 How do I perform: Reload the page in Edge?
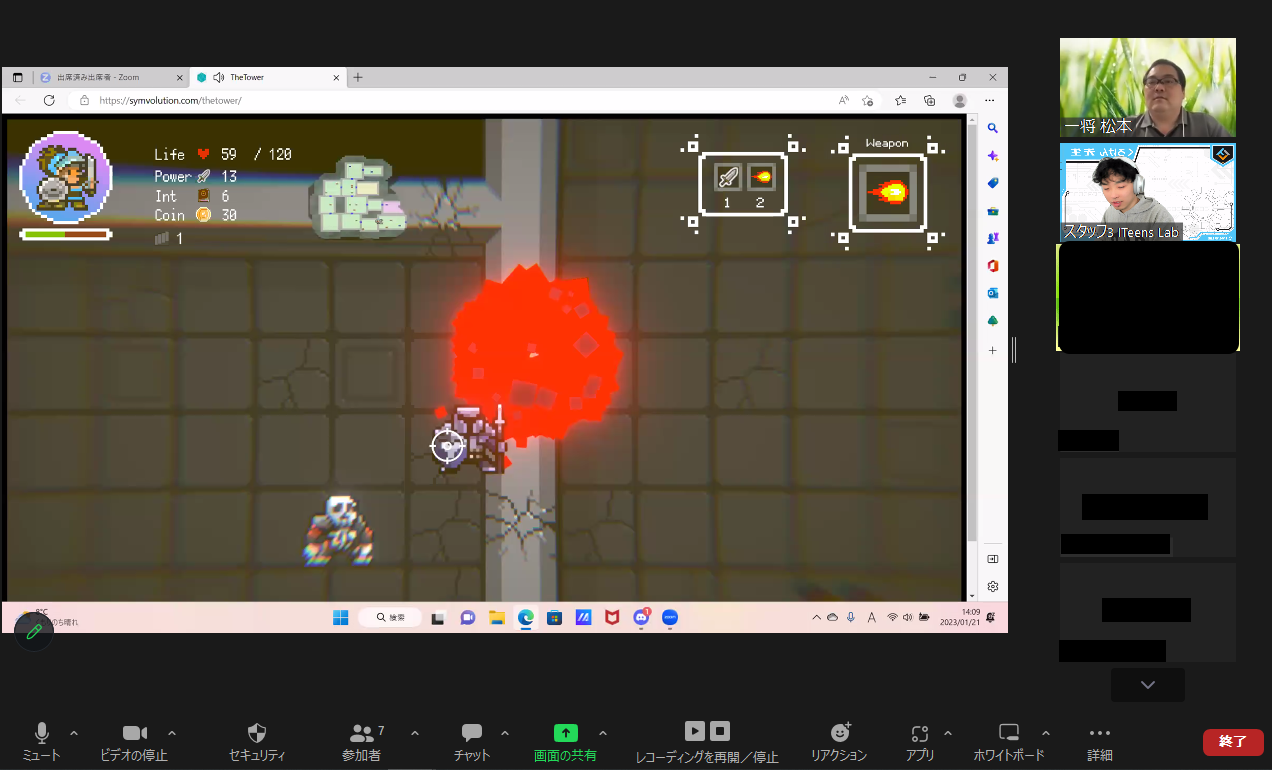49,100
